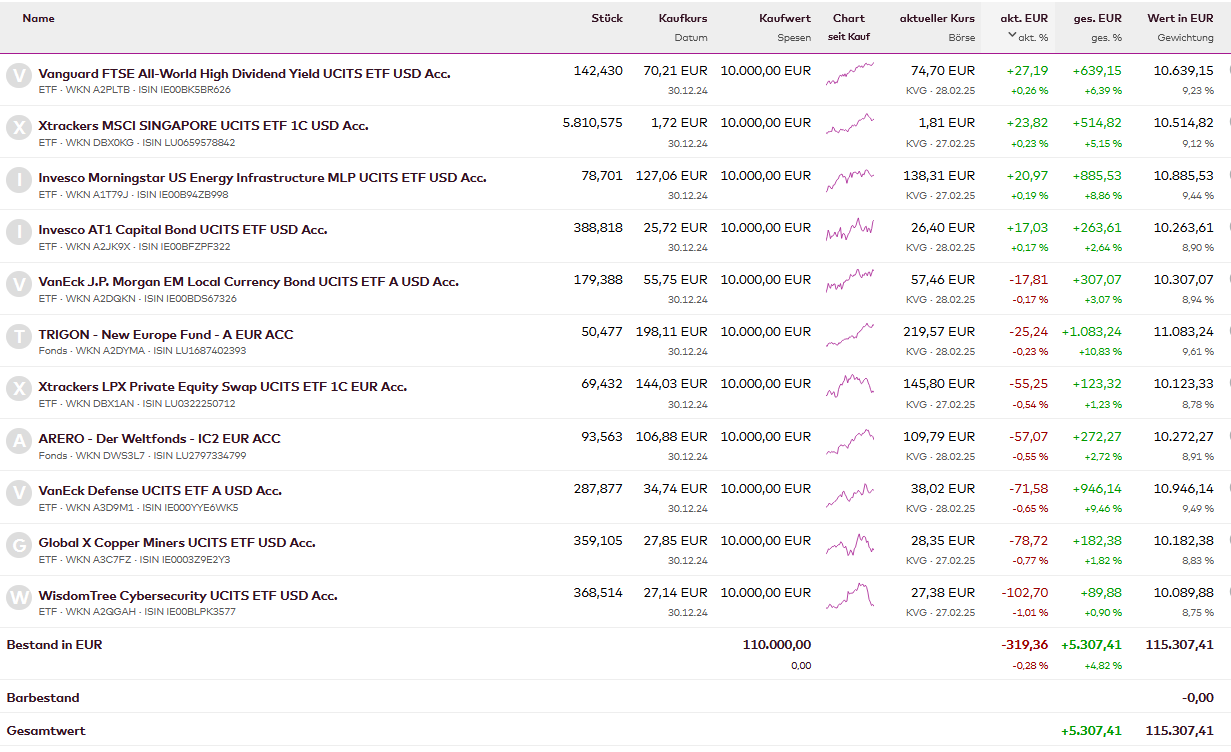Click the V icon beside VanEck Defense ETF
The image size is (1231, 752).
click(x=19, y=493)
